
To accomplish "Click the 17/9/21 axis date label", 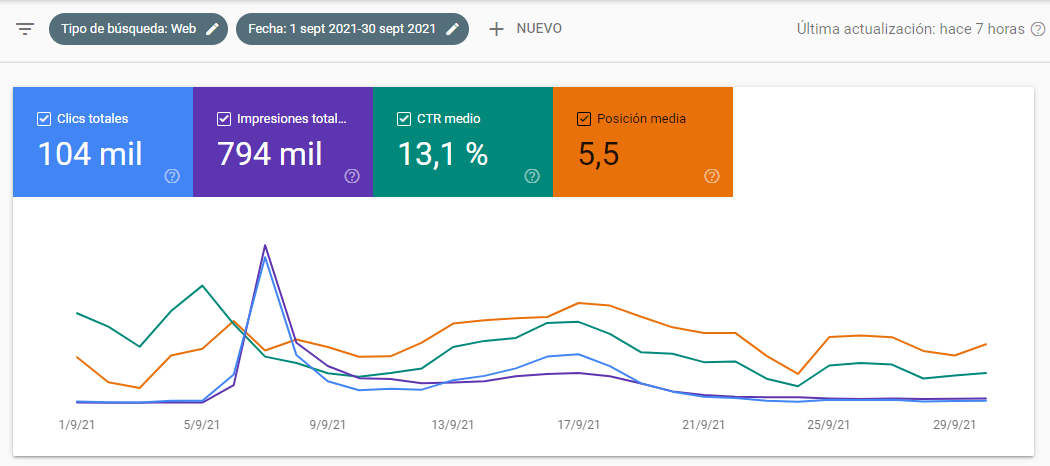I will pos(578,424).
